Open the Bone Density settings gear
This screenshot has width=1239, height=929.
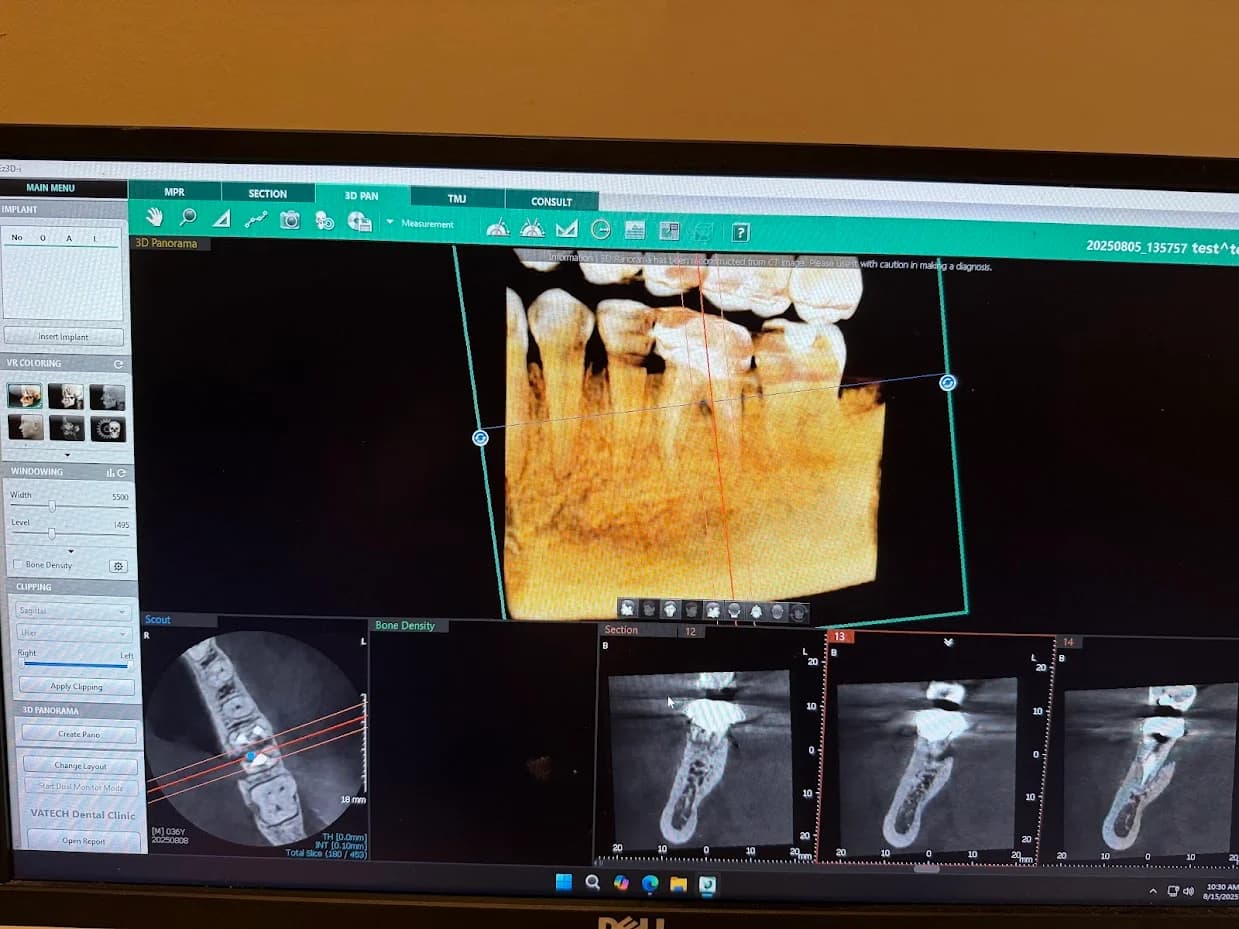click(118, 565)
